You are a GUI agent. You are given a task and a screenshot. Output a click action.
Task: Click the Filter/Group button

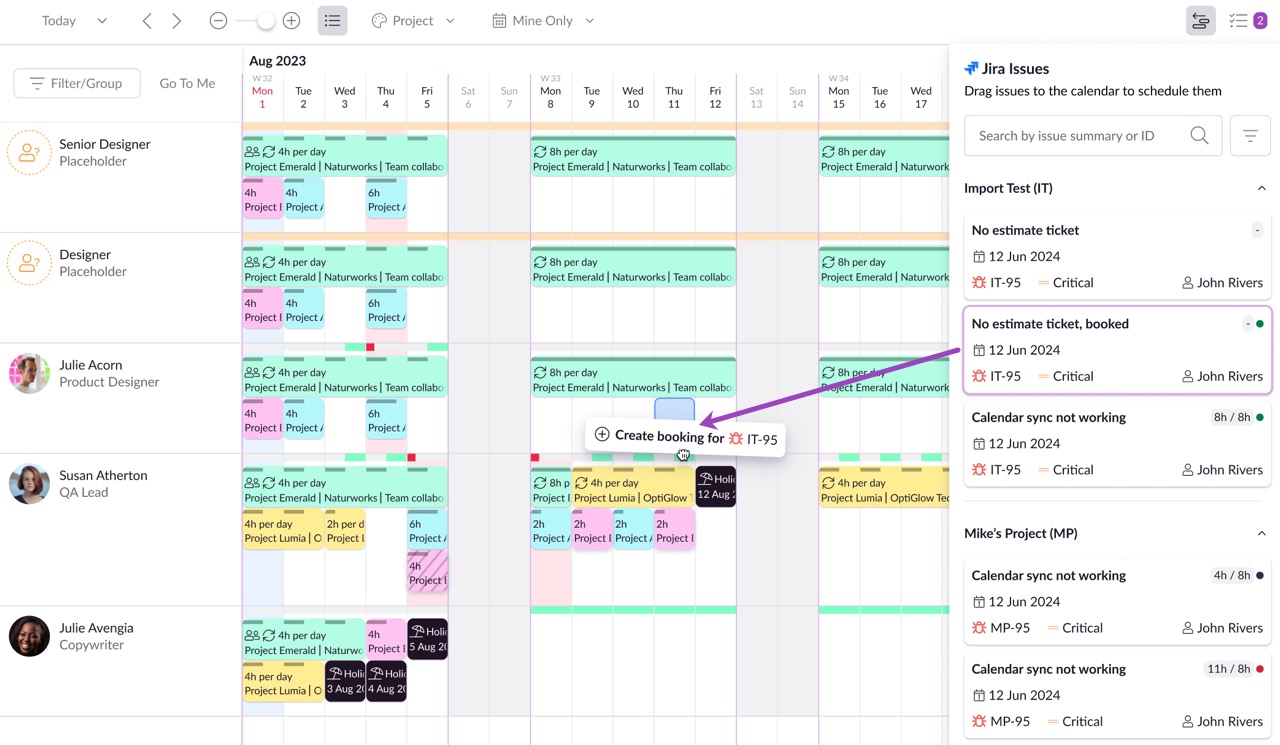tap(76, 83)
